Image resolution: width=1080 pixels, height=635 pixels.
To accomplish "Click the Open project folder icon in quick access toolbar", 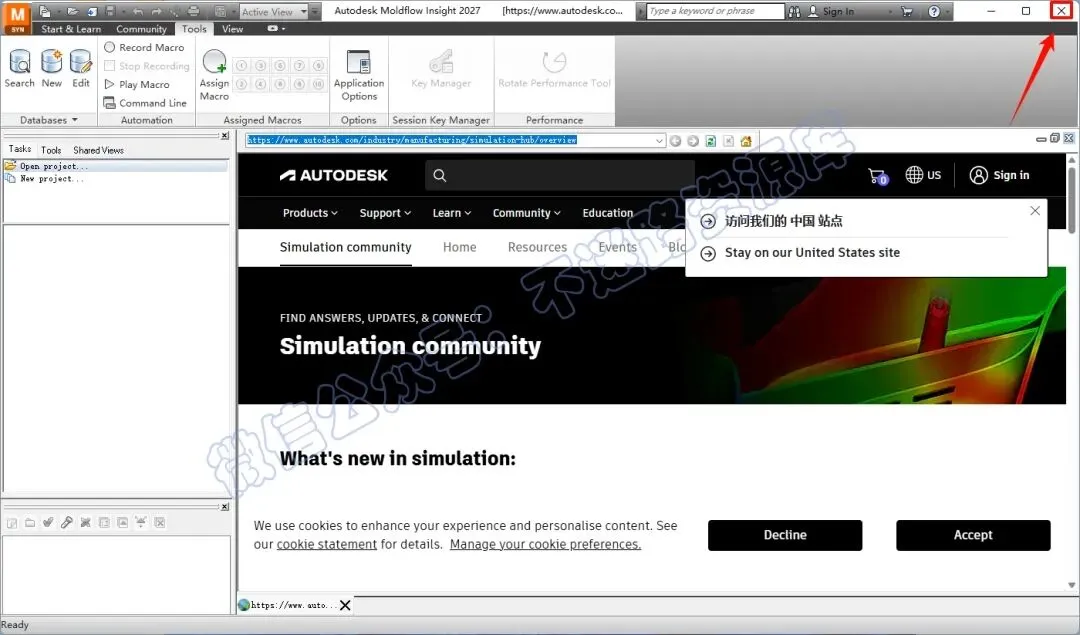I will (72, 12).
